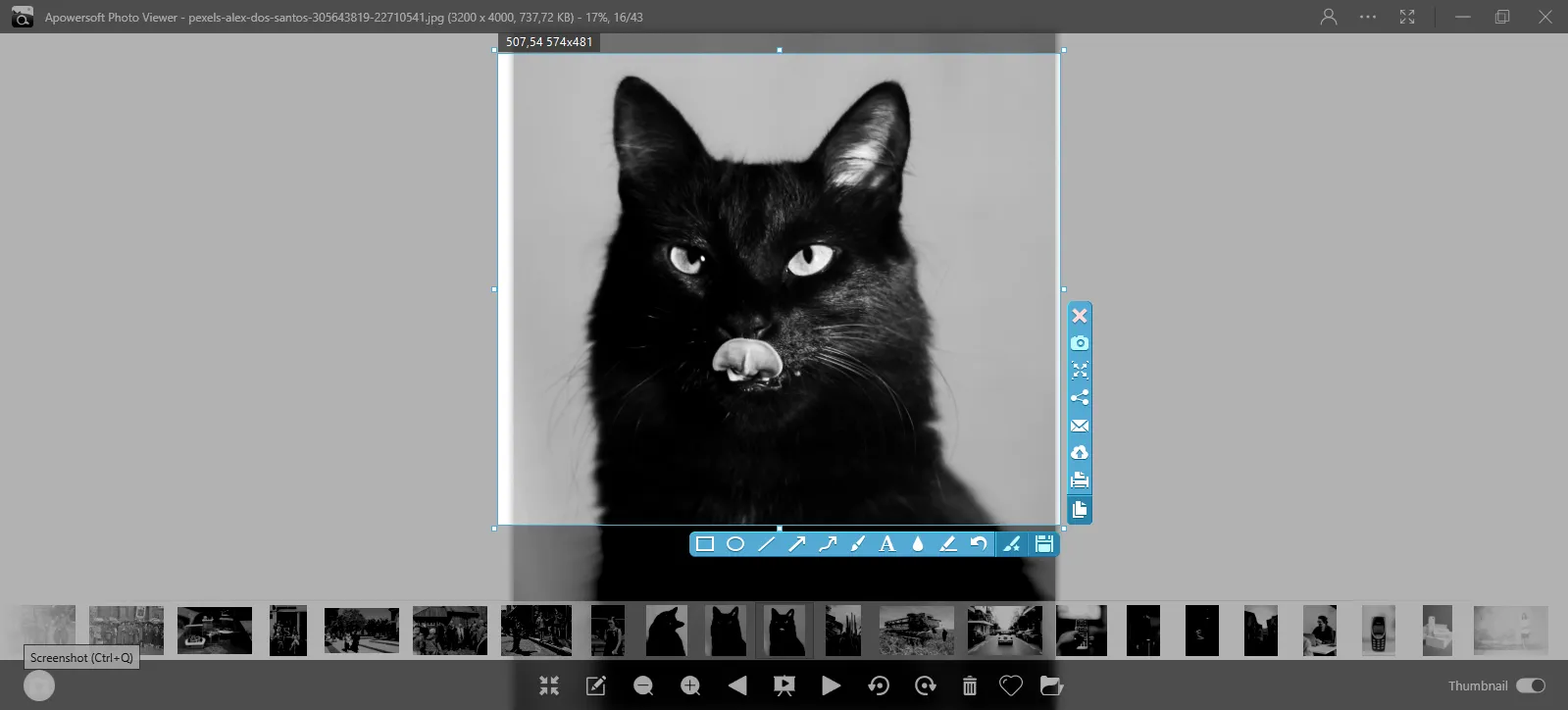The width and height of the screenshot is (1568, 710).
Task: Expand selection to fullscreen in side toolbar
Action: point(1080,371)
